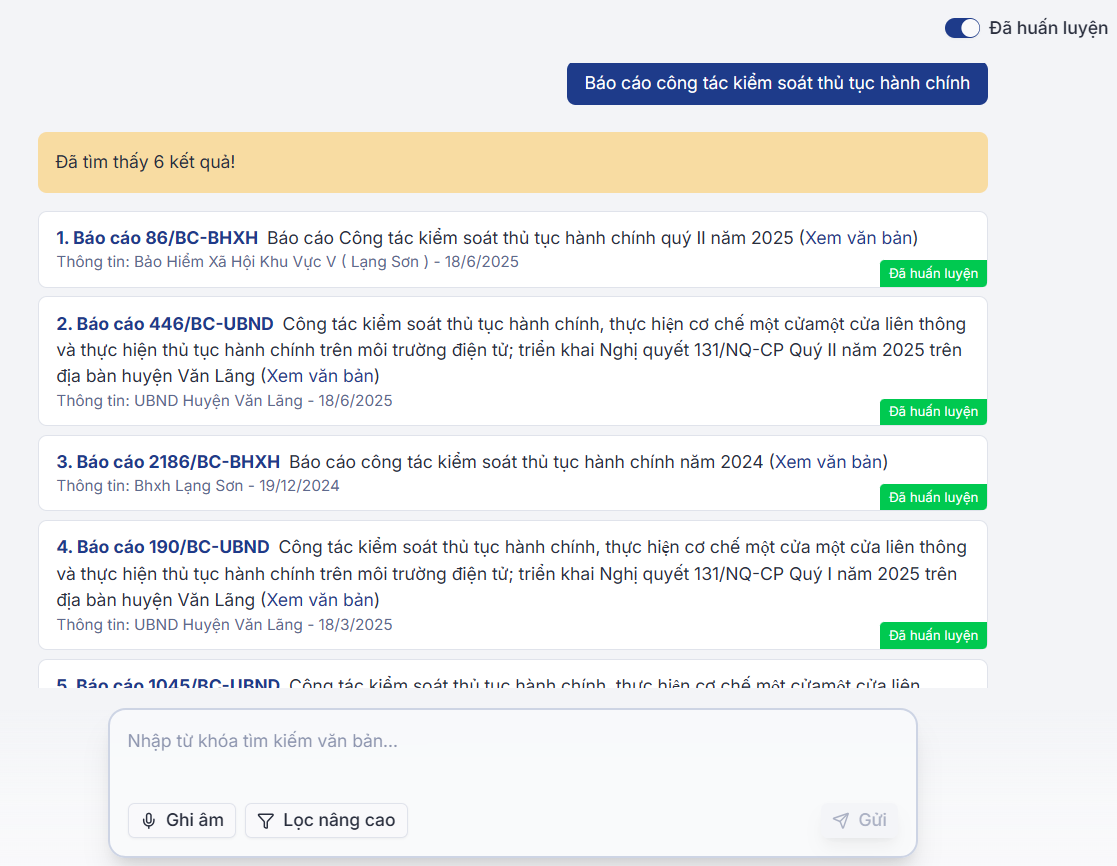Select the Báo cáo 2186/BC-BHXH title
Screen dimensions: 1117x866
168,462
